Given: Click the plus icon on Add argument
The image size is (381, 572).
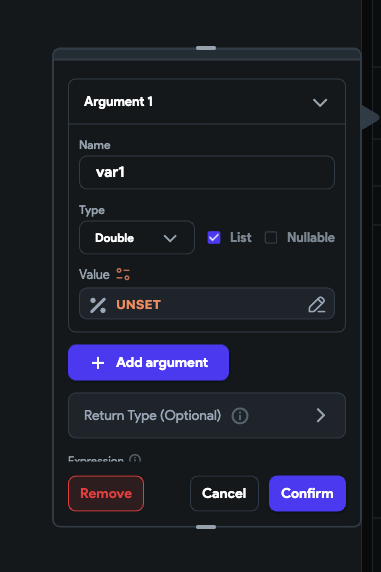Looking at the screenshot, I should click(98, 363).
